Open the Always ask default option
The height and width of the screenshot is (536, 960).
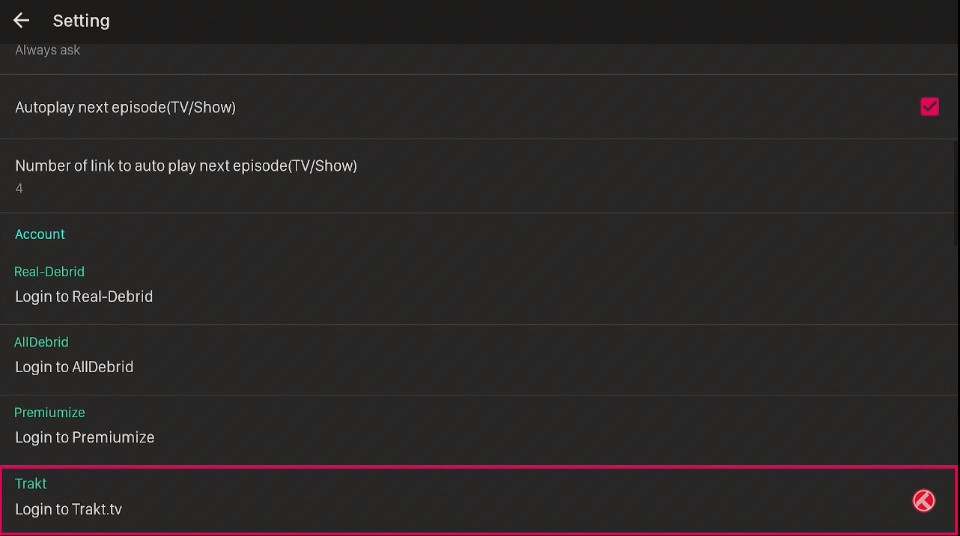click(48, 50)
